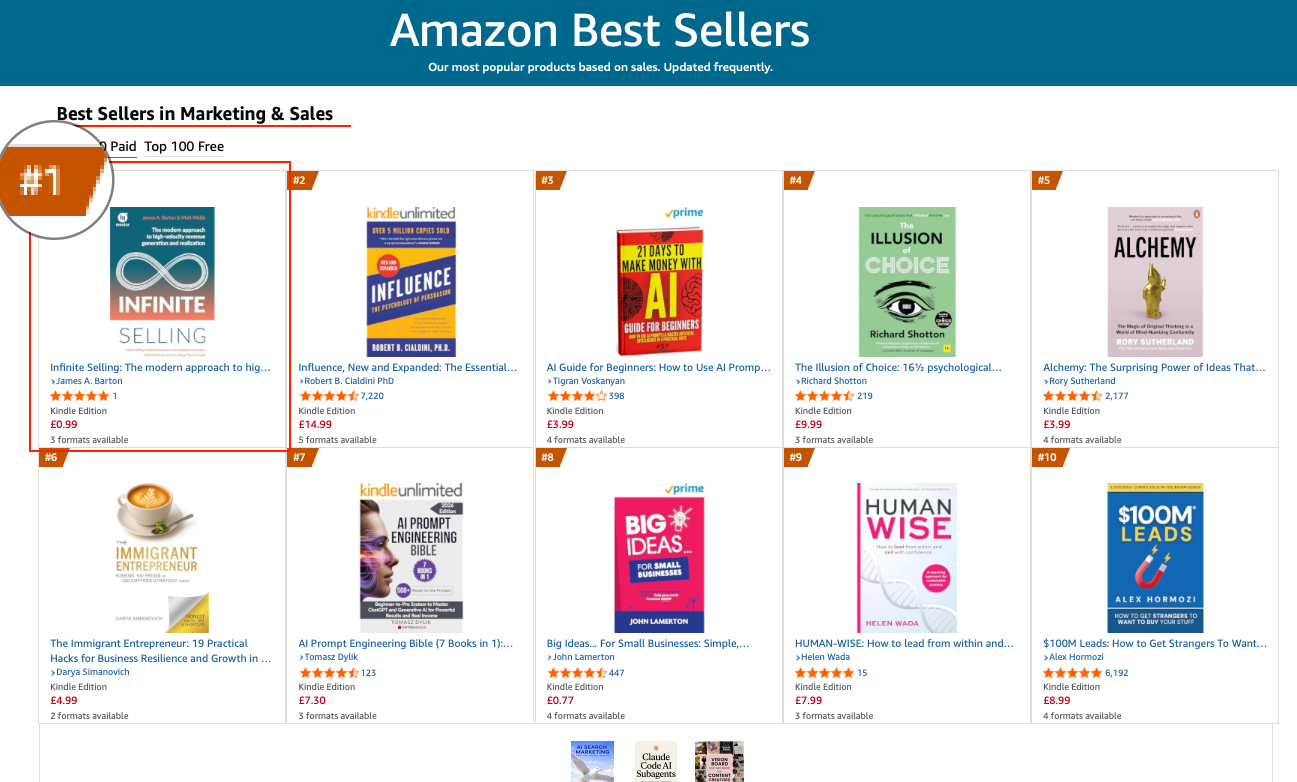Image resolution: width=1297 pixels, height=782 pixels.
Task: View author Alex Hormozi's page
Action: [1076, 657]
